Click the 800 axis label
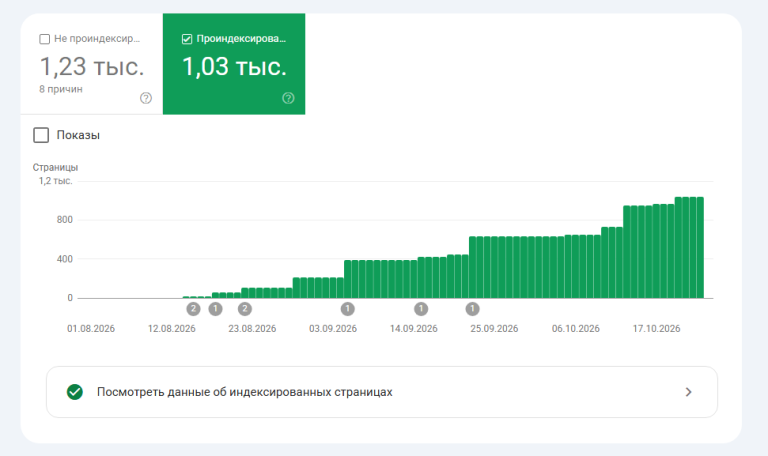The image size is (768, 456). coord(65,220)
